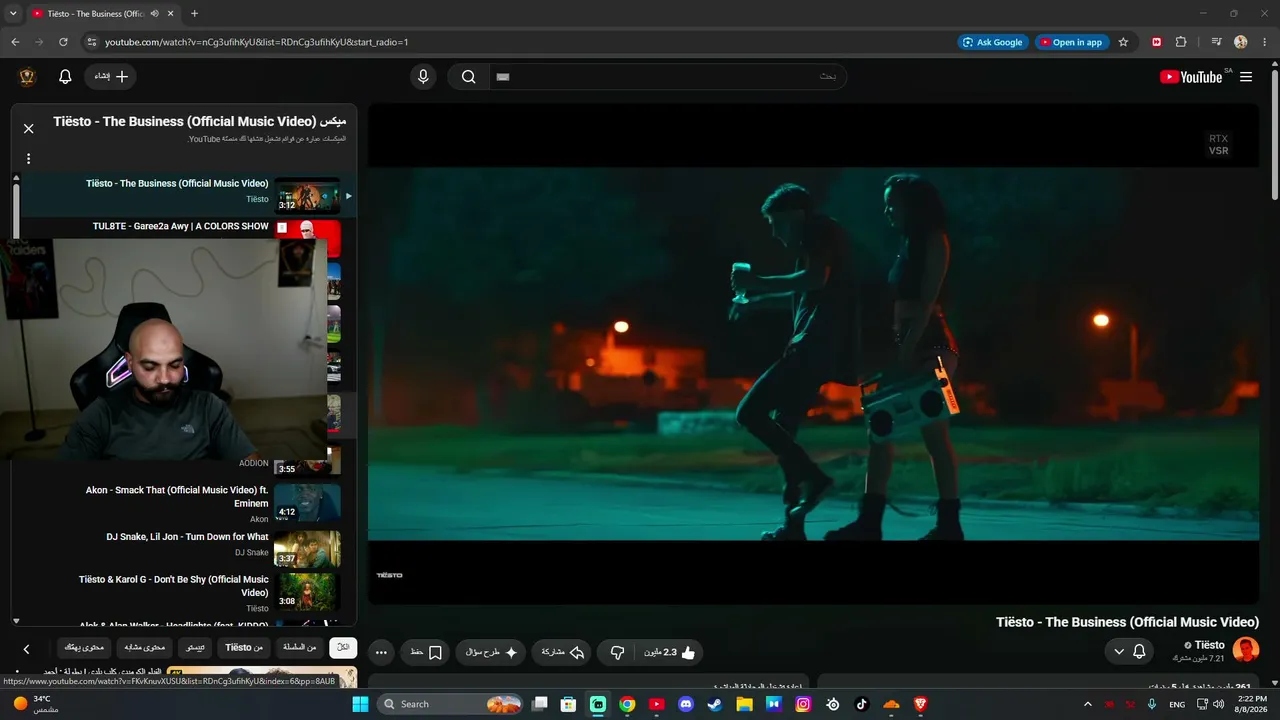1280x720 pixels.
Task: Reload the page with refresh icon
Action: (x=63, y=42)
